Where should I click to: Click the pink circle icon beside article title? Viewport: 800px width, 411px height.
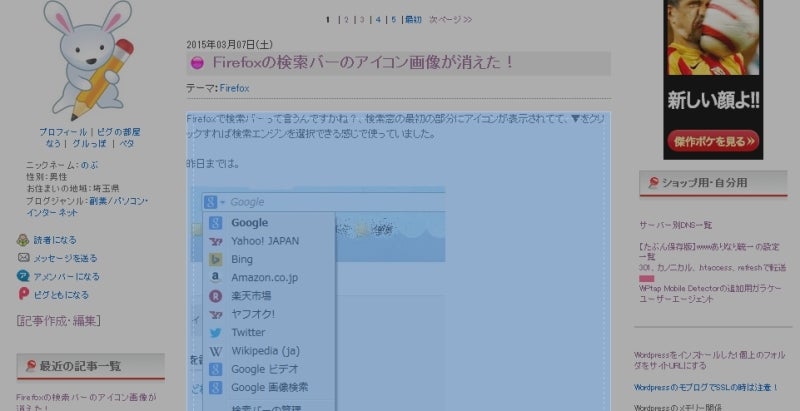click(197, 63)
